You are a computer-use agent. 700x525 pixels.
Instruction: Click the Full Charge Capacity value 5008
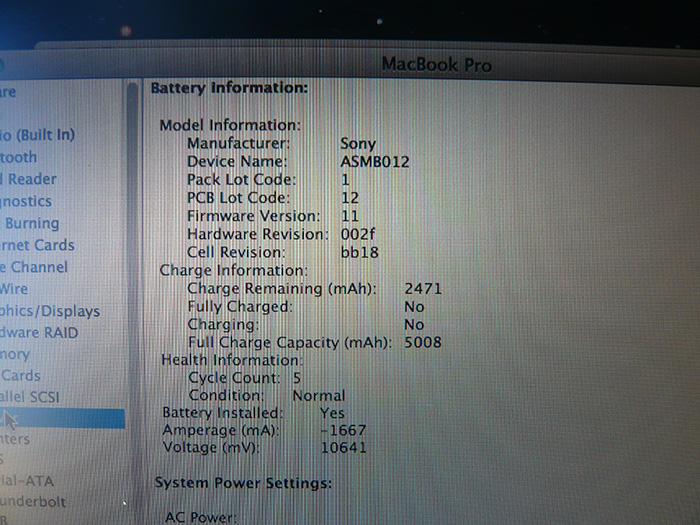click(423, 342)
